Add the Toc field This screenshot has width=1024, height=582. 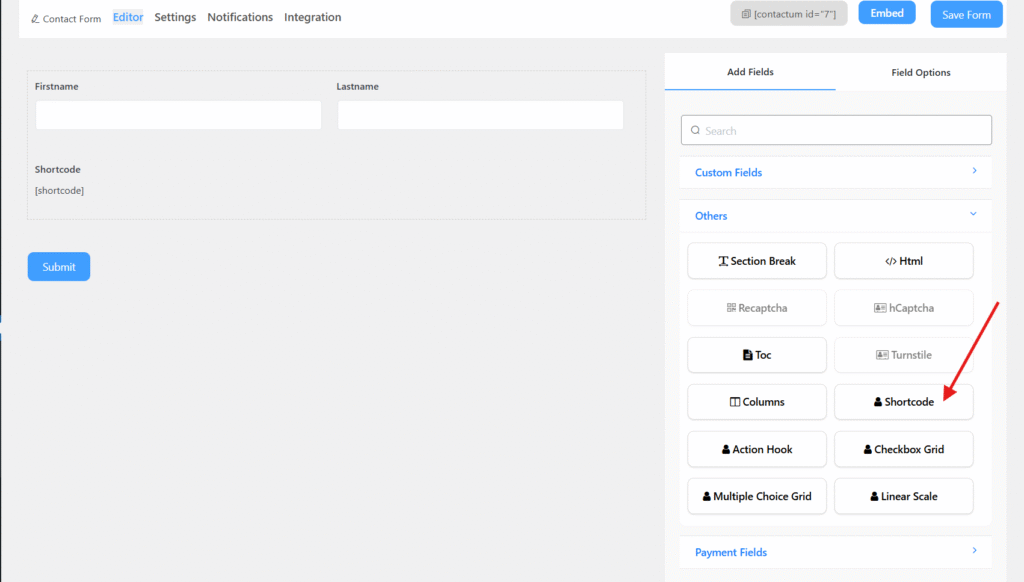pos(757,355)
